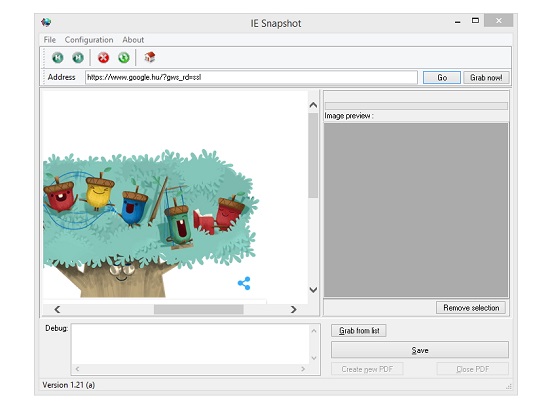This screenshot has width=550, height=419.
Task: Click the Grab from list button
Action: pyautogui.click(x=359, y=331)
